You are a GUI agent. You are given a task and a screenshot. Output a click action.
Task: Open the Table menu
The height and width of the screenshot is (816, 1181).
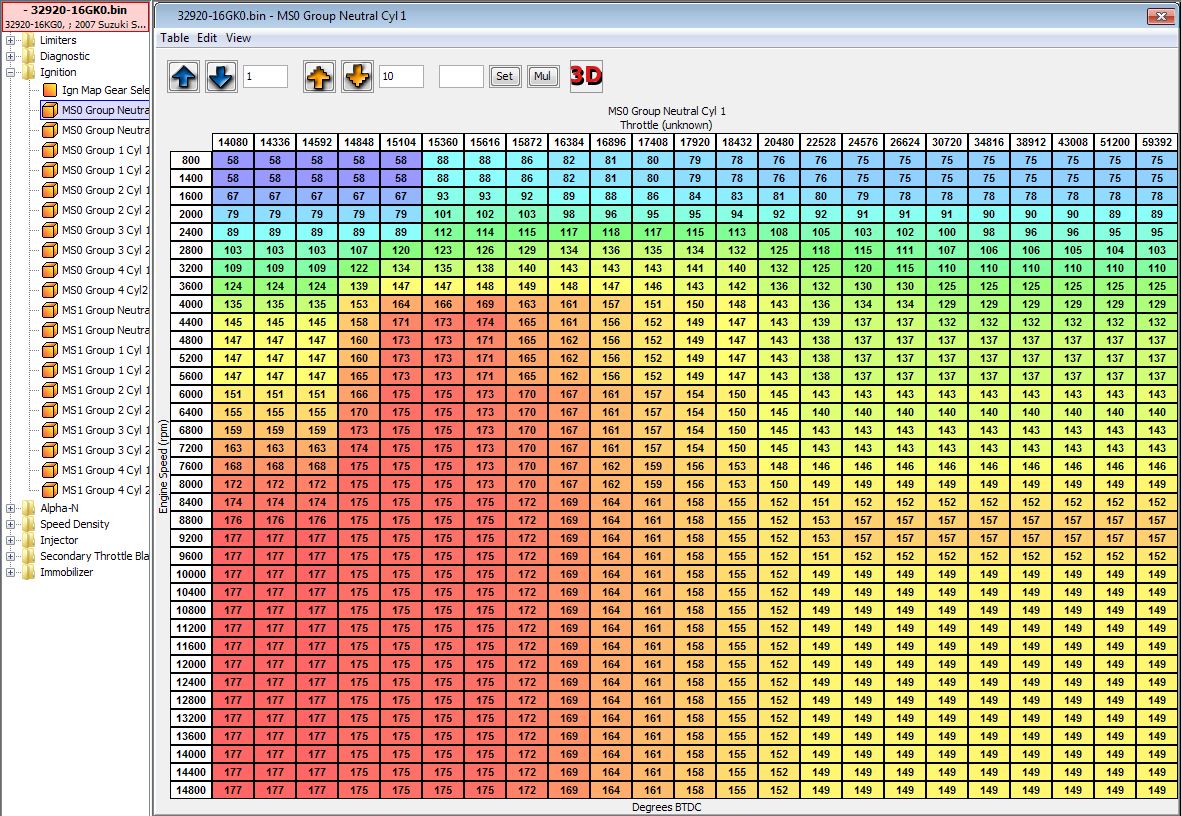pos(175,38)
